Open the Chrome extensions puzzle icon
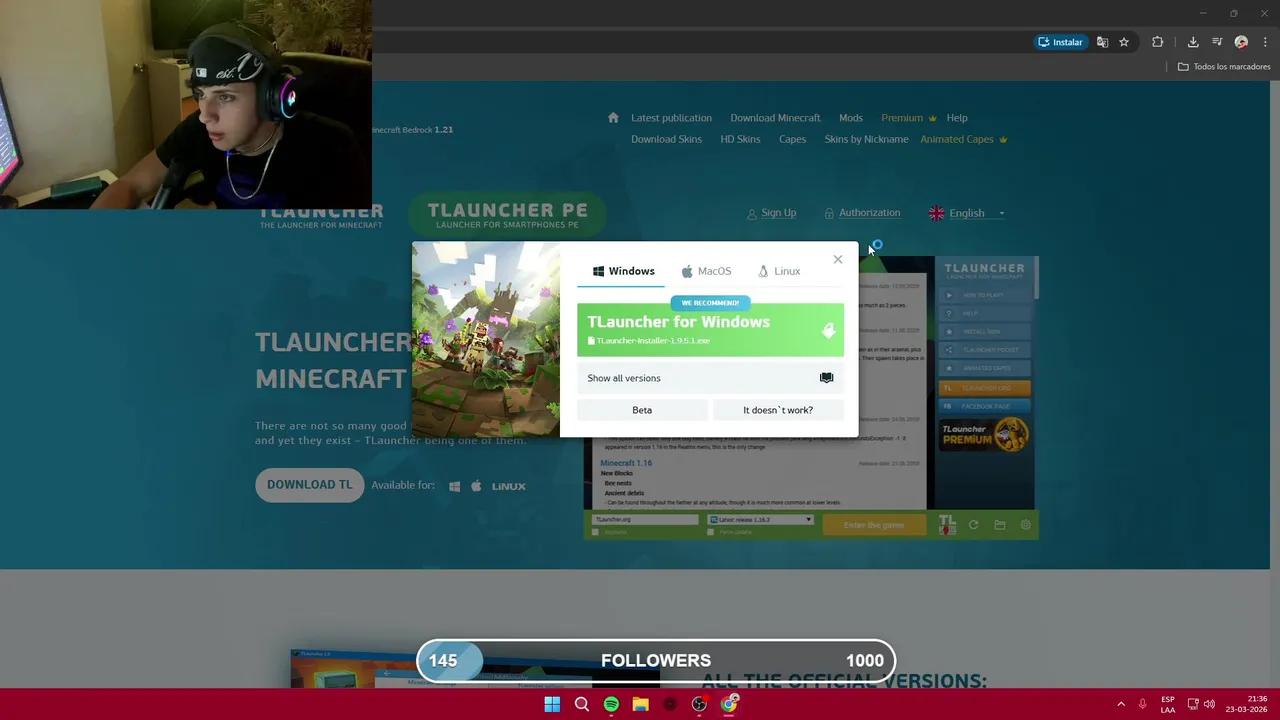 (1158, 42)
